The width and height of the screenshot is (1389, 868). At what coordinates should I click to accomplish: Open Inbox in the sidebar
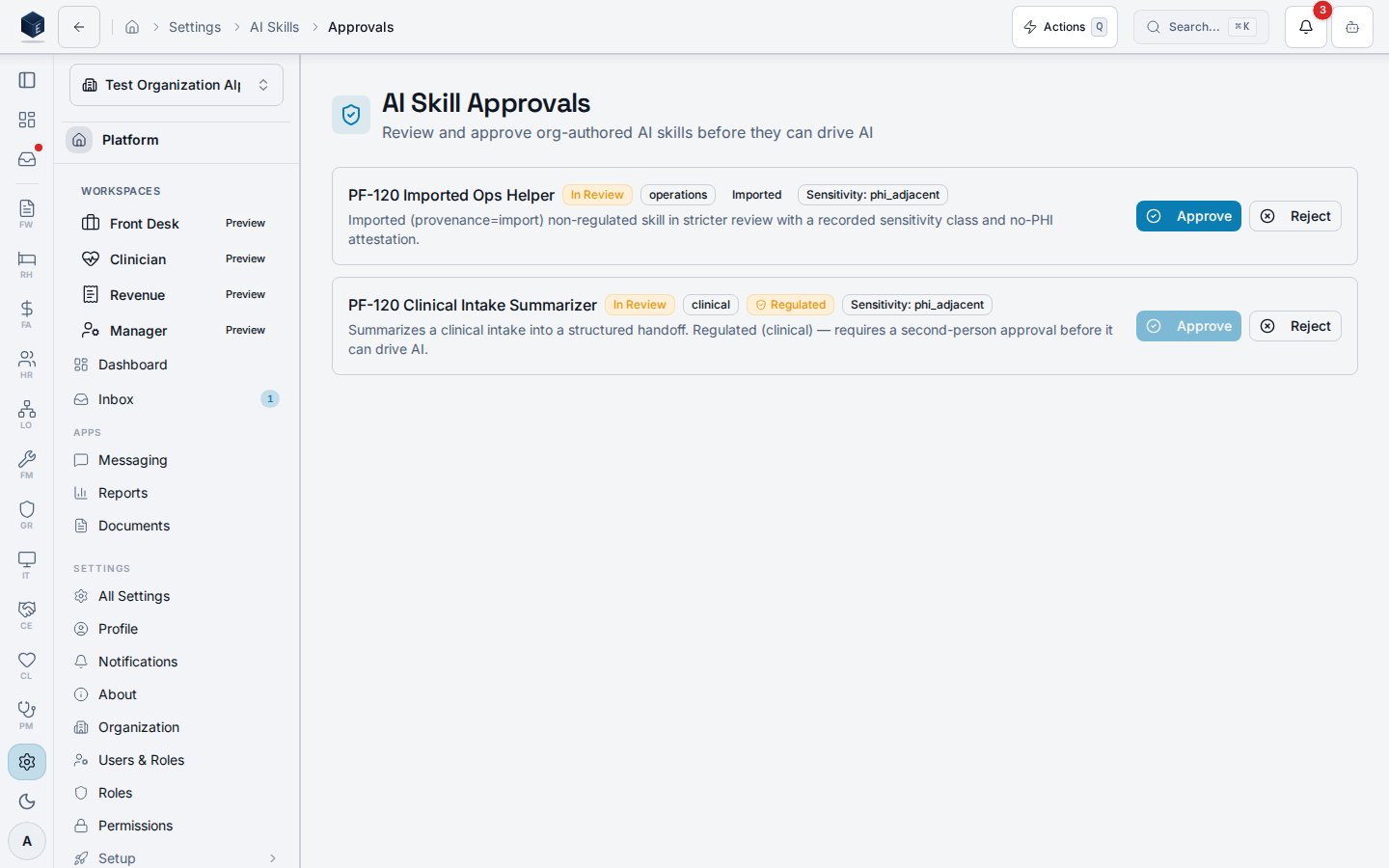point(177,399)
